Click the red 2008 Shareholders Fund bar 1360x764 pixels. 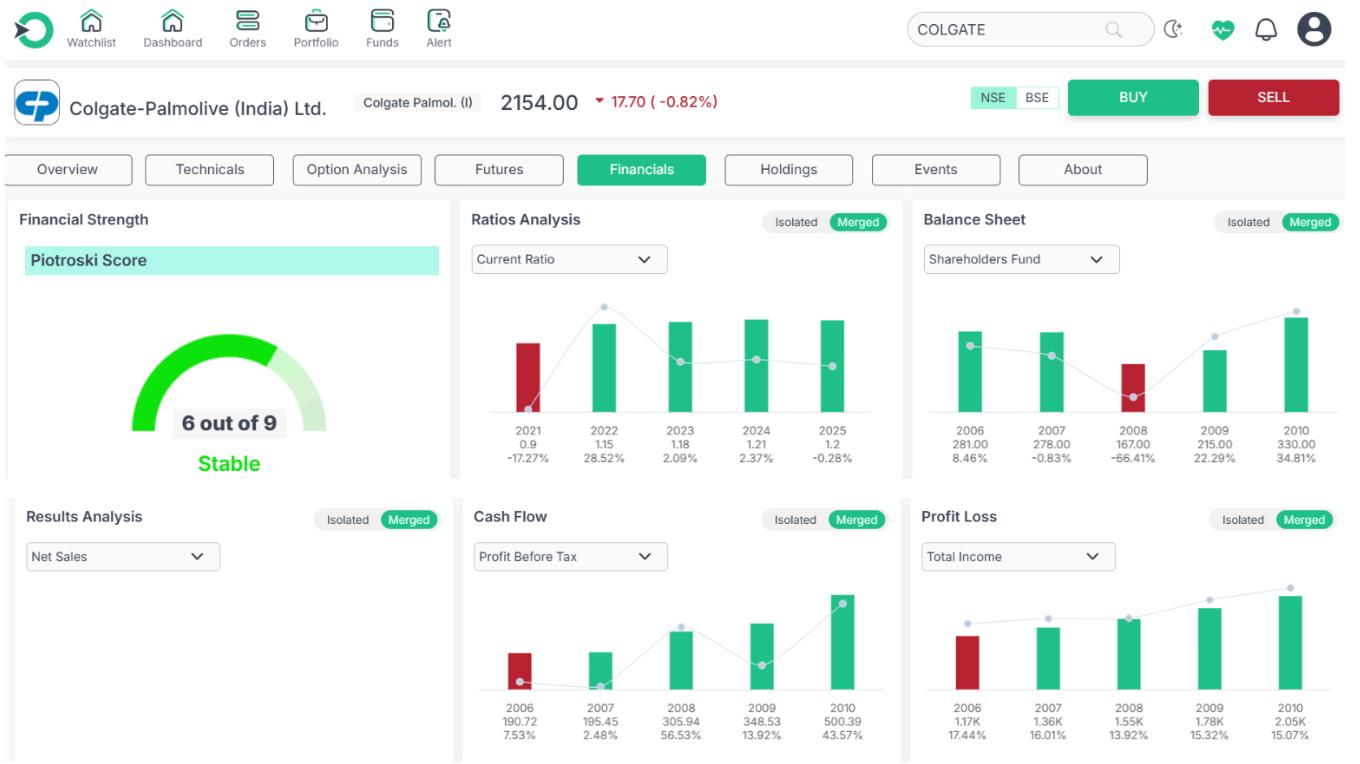1133,388
